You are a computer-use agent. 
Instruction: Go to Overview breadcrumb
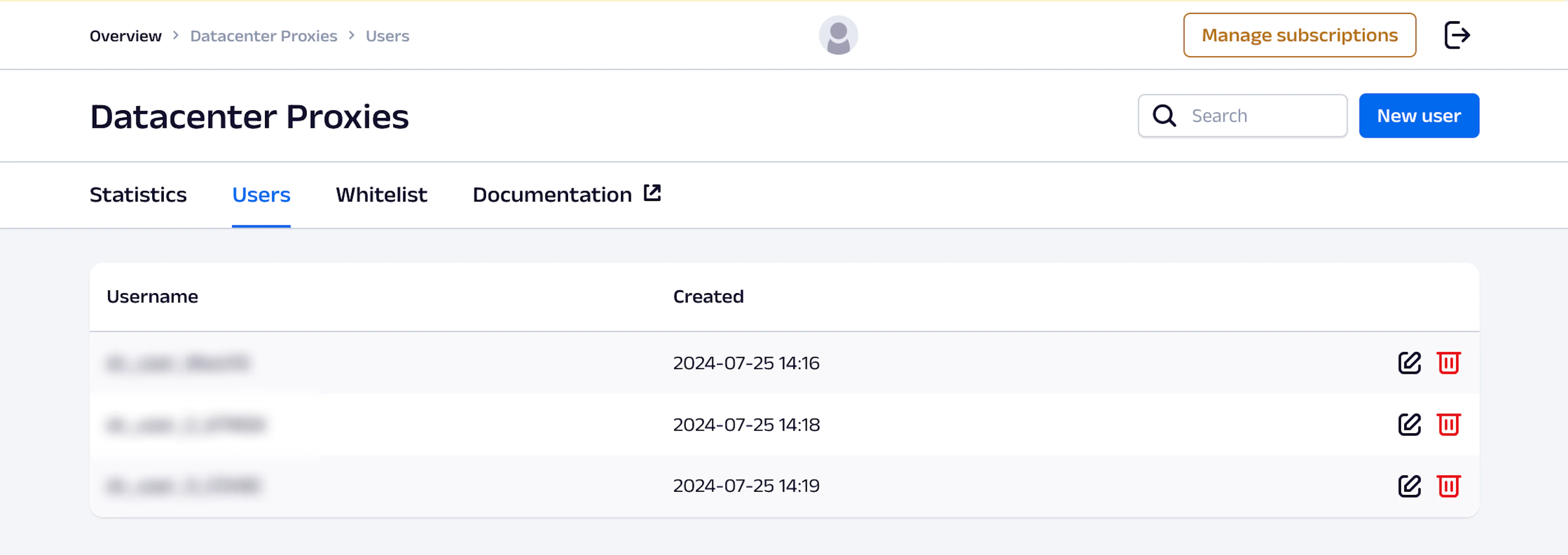click(125, 36)
